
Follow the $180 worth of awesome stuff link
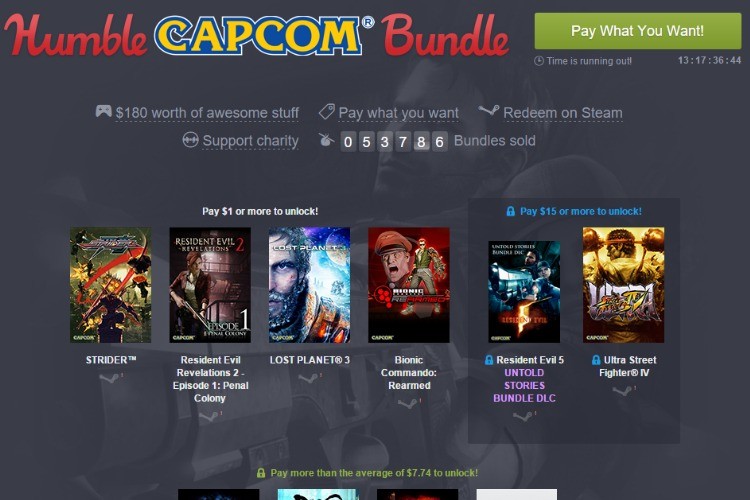(x=207, y=113)
